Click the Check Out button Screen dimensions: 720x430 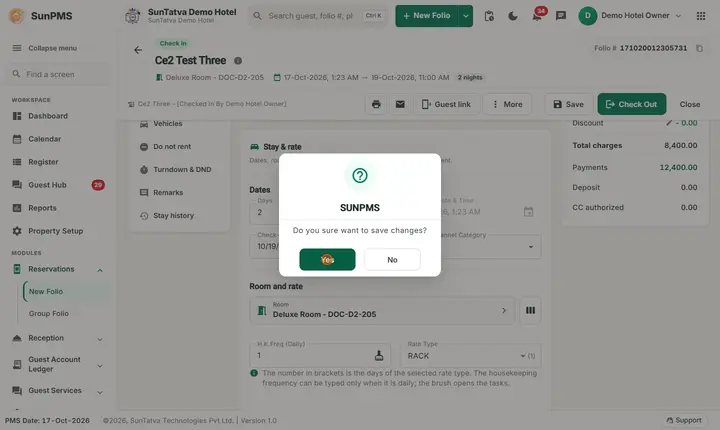coord(631,104)
